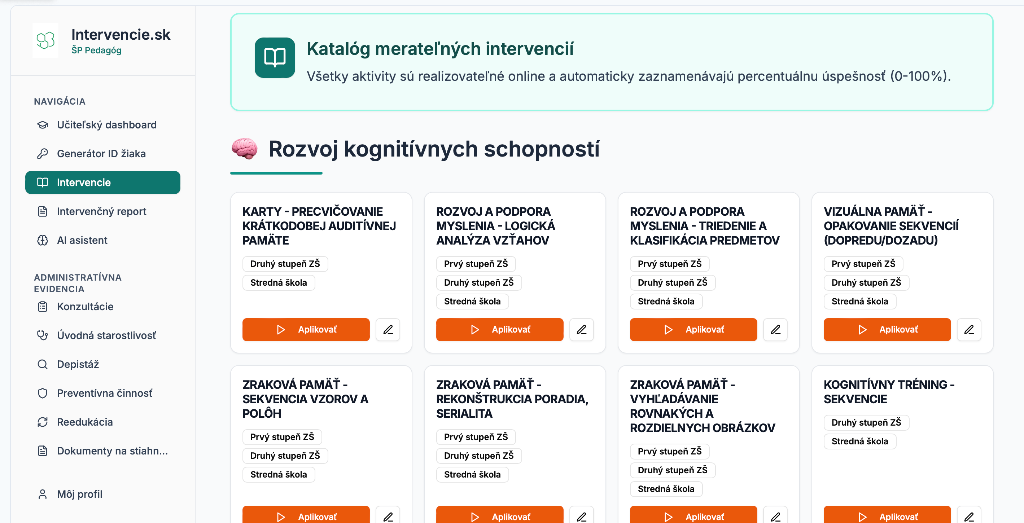Open Učiteľský dashboard in navigation
The width and height of the screenshot is (1024, 523).
(x=103, y=125)
